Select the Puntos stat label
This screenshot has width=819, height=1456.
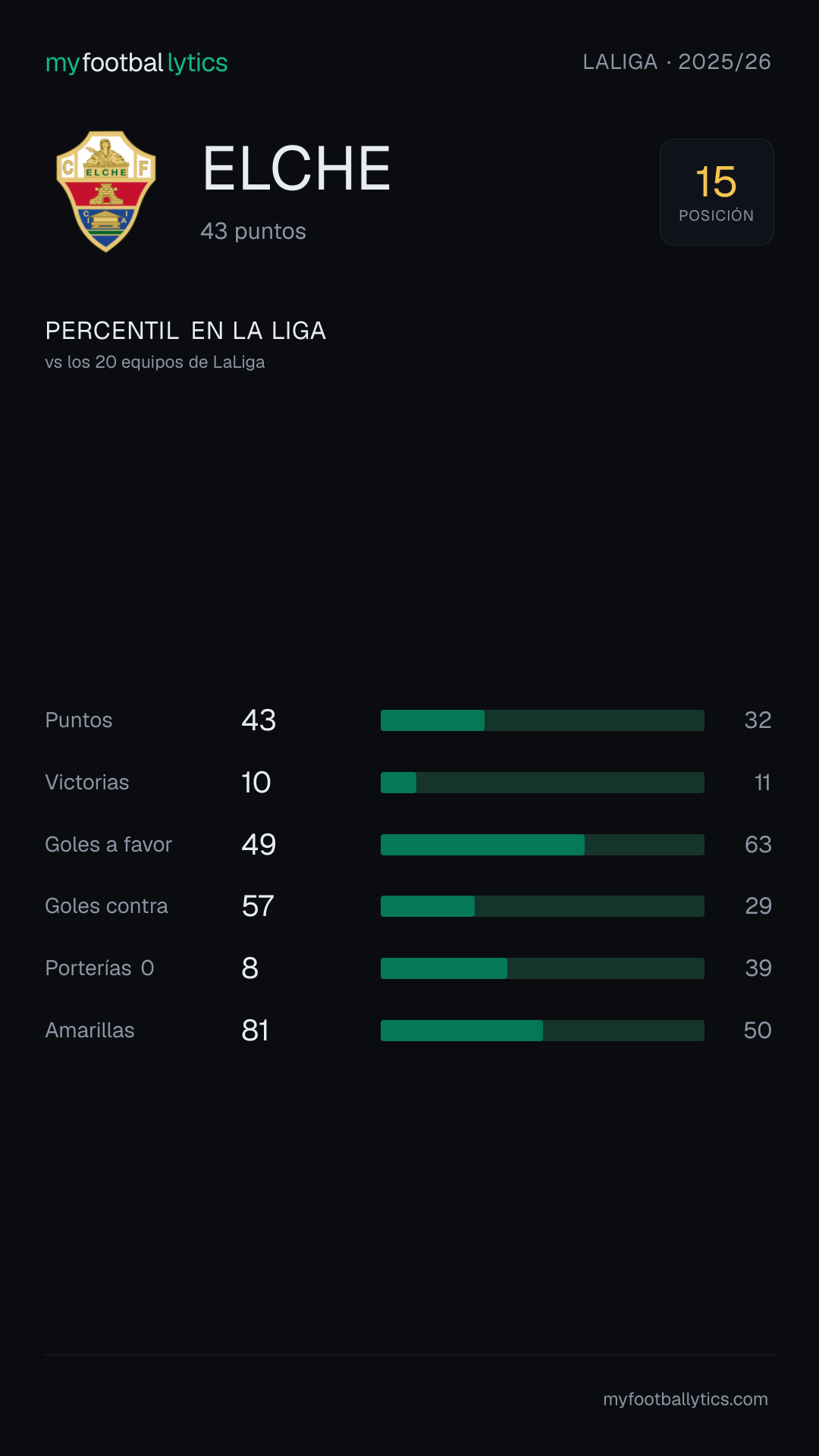(79, 720)
